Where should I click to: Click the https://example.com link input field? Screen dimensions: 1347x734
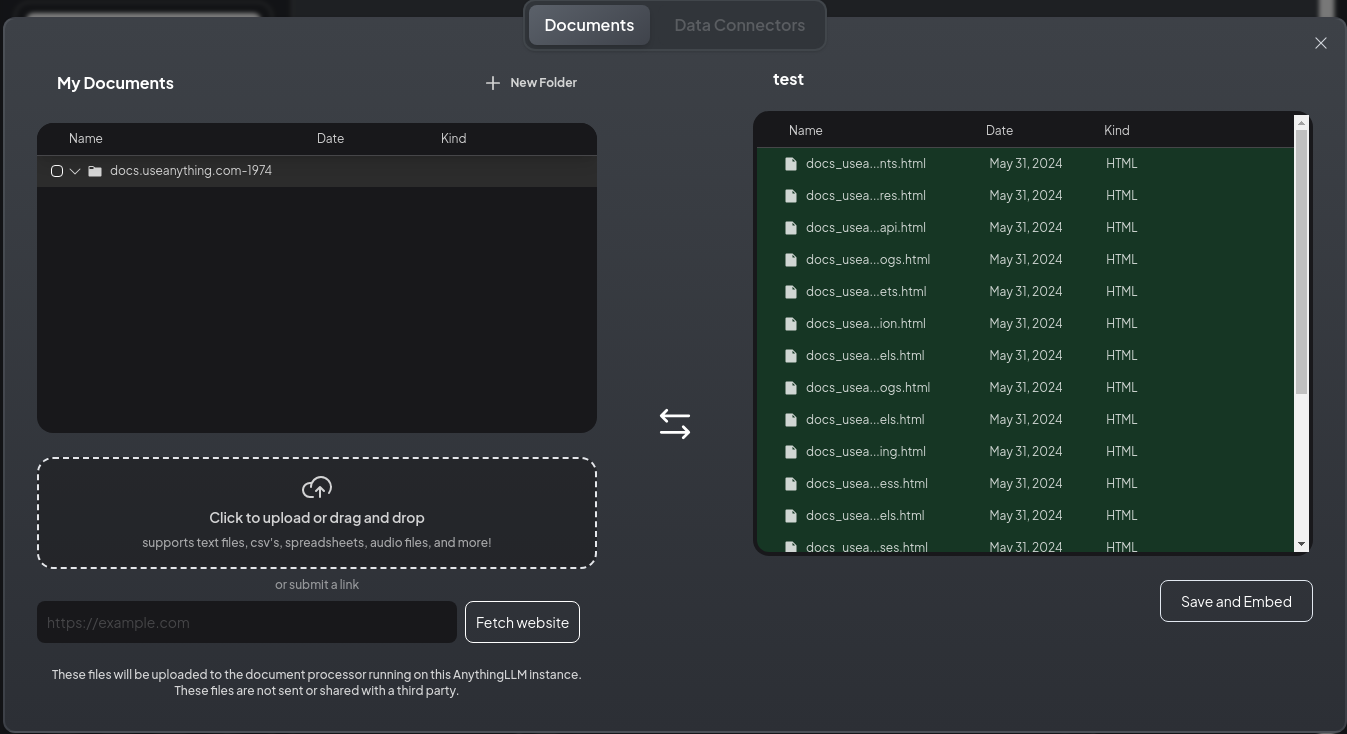coord(246,622)
